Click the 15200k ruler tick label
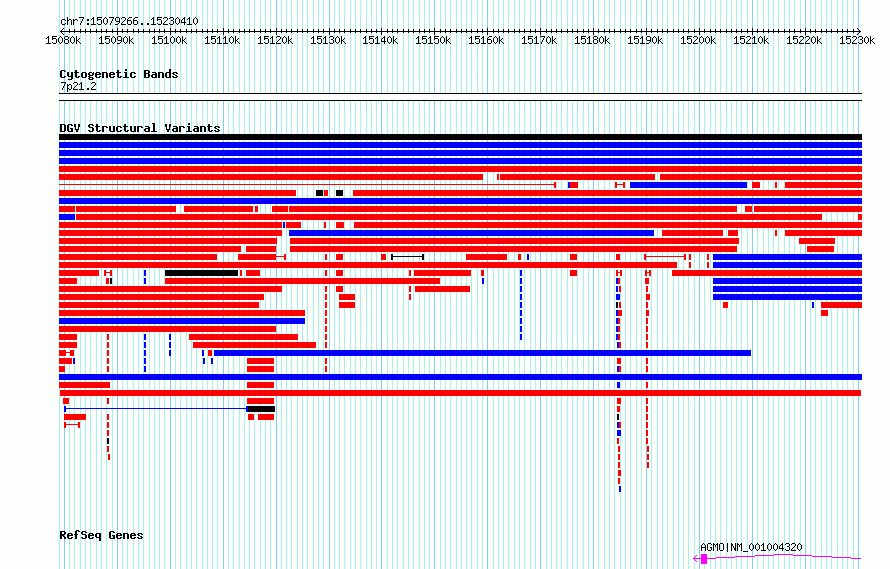890x569 pixels. click(x=698, y=40)
